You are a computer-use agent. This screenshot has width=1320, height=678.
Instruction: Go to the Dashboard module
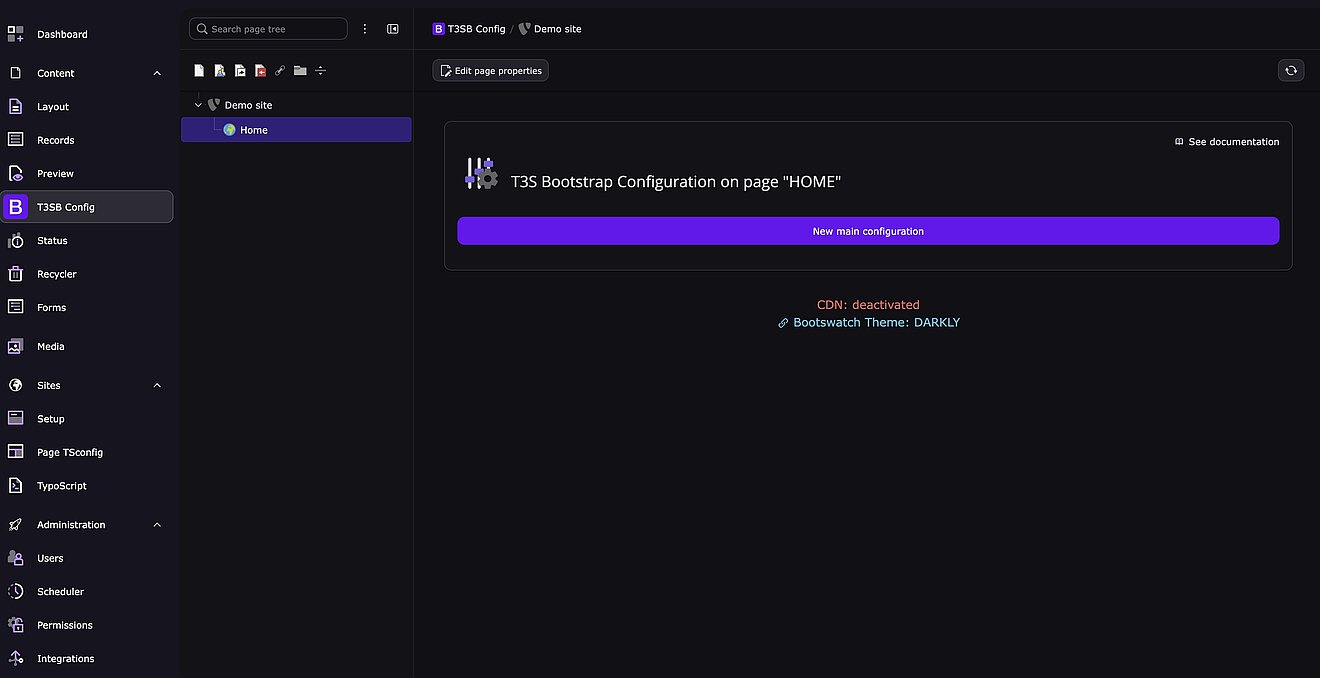pyautogui.click(x=62, y=34)
